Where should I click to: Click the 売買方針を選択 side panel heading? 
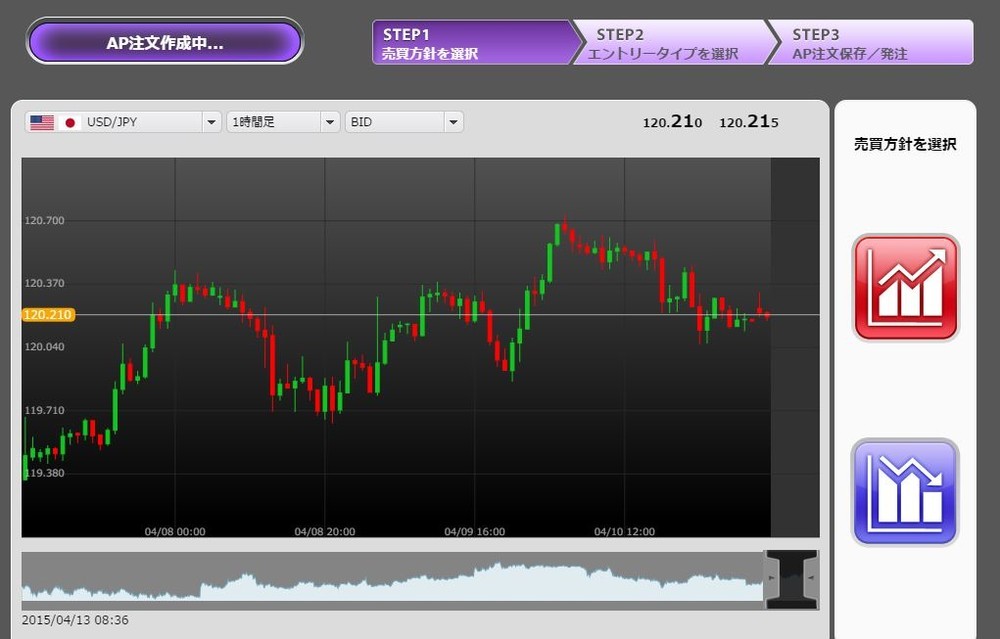[905, 145]
